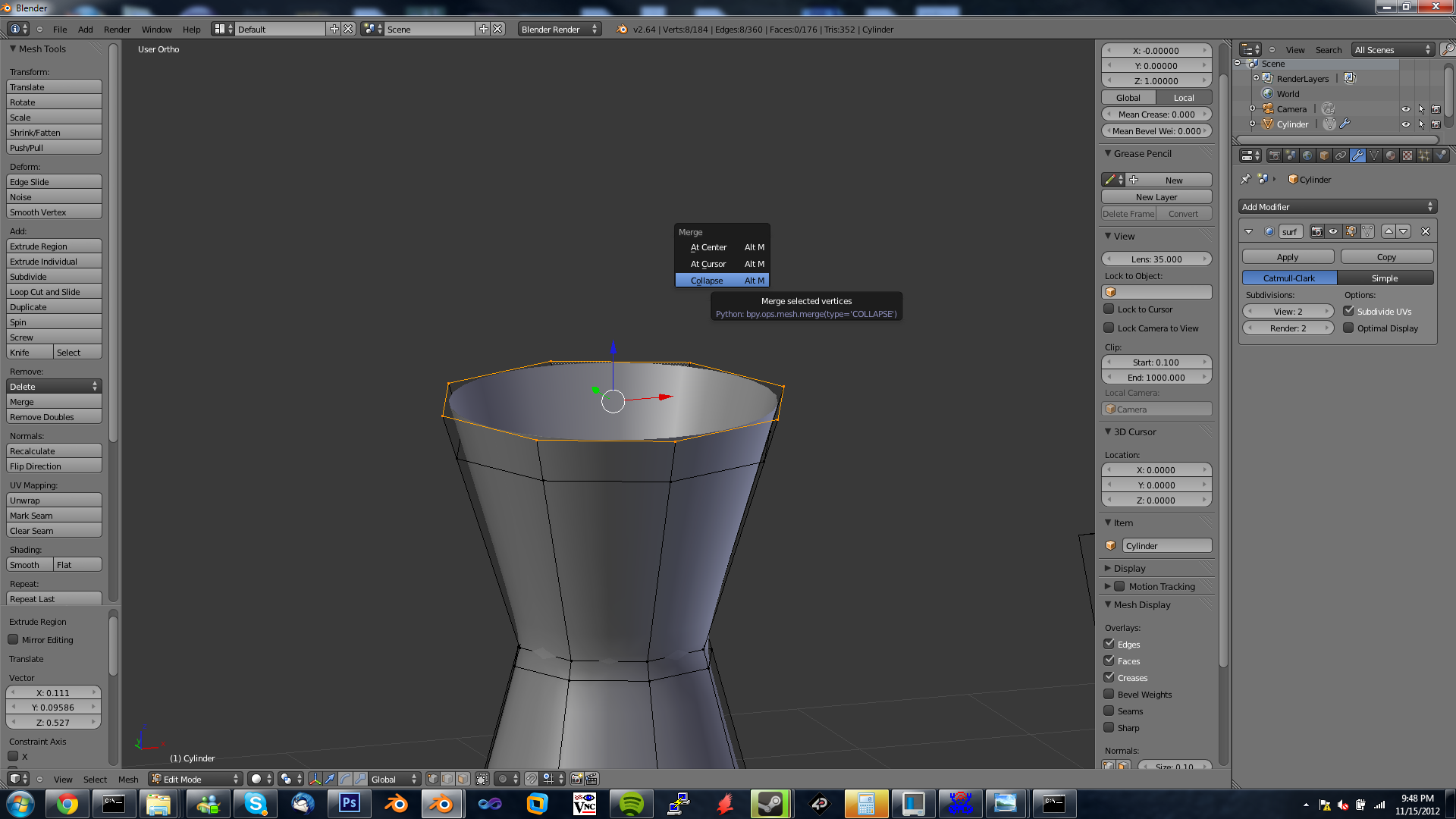Viewport: 1456px width, 819px height.
Task: Open the Blender Render engine dropdown
Action: coord(560,29)
